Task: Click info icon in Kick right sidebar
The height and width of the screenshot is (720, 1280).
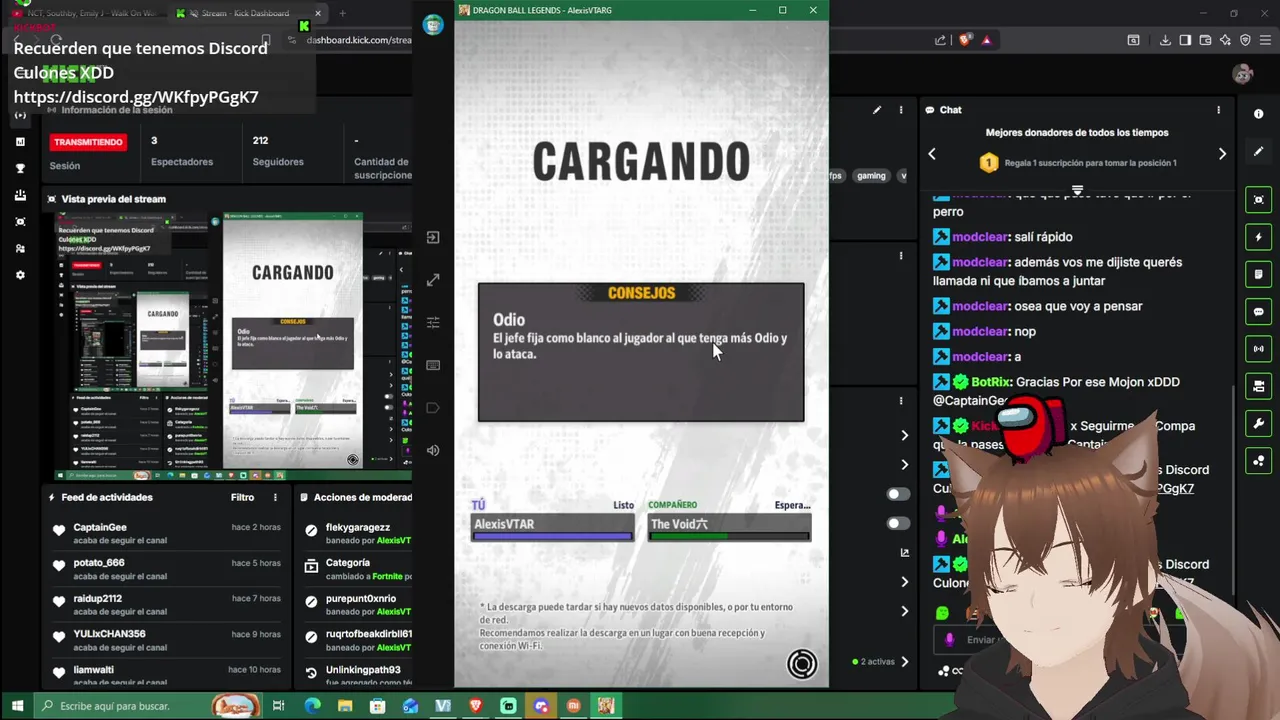Action: (x=1258, y=114)
